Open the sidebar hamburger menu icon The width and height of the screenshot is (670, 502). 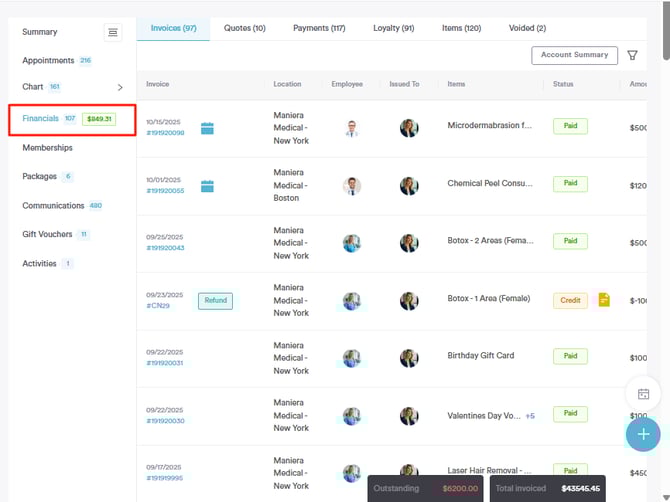pyautogui.click(x=113, y=33)
